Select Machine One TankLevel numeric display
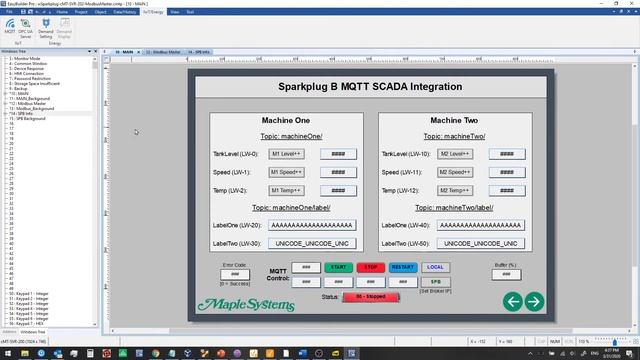 pyautogui.click(x=338, y=154)
